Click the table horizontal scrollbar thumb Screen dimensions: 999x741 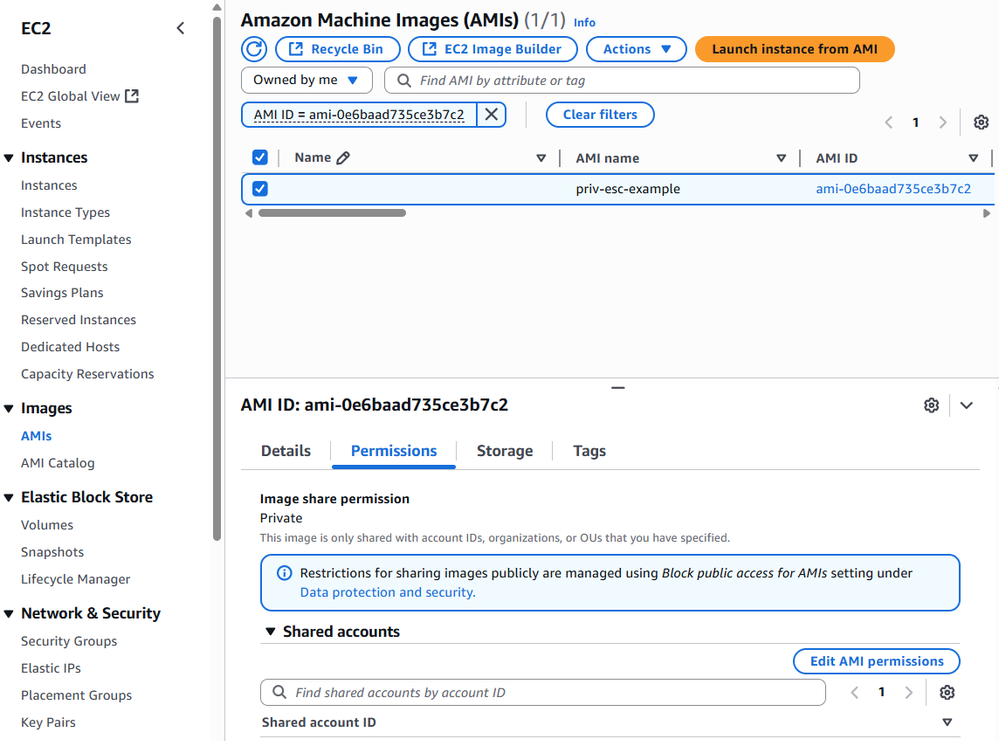pos(332,213)
